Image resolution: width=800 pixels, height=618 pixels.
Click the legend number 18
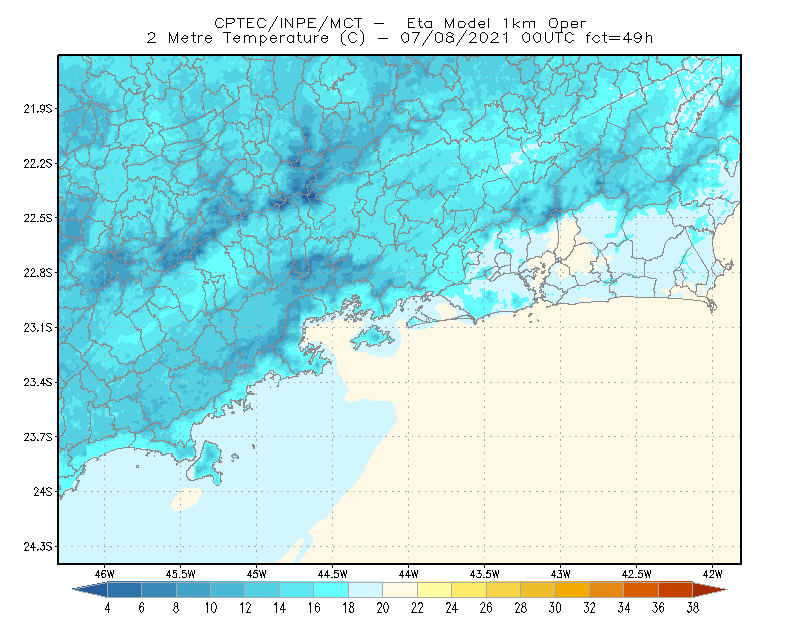(x=348, y=608)
